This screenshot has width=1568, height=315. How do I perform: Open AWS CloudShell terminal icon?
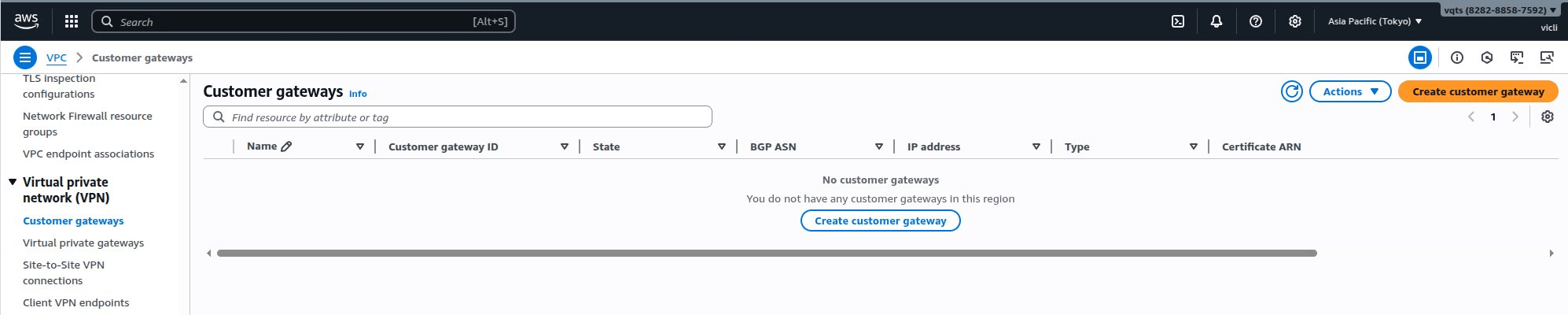pyautogui.click(x=1178, y=21)
